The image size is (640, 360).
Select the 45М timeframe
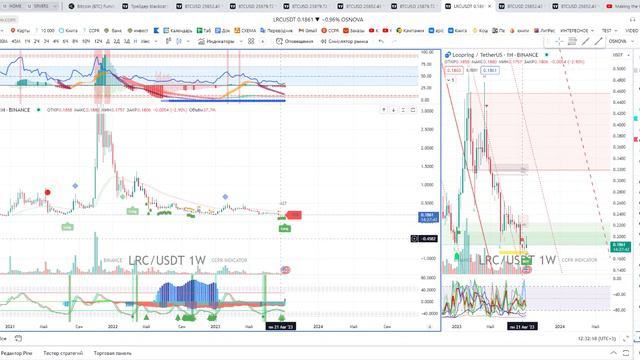(16, 41)
